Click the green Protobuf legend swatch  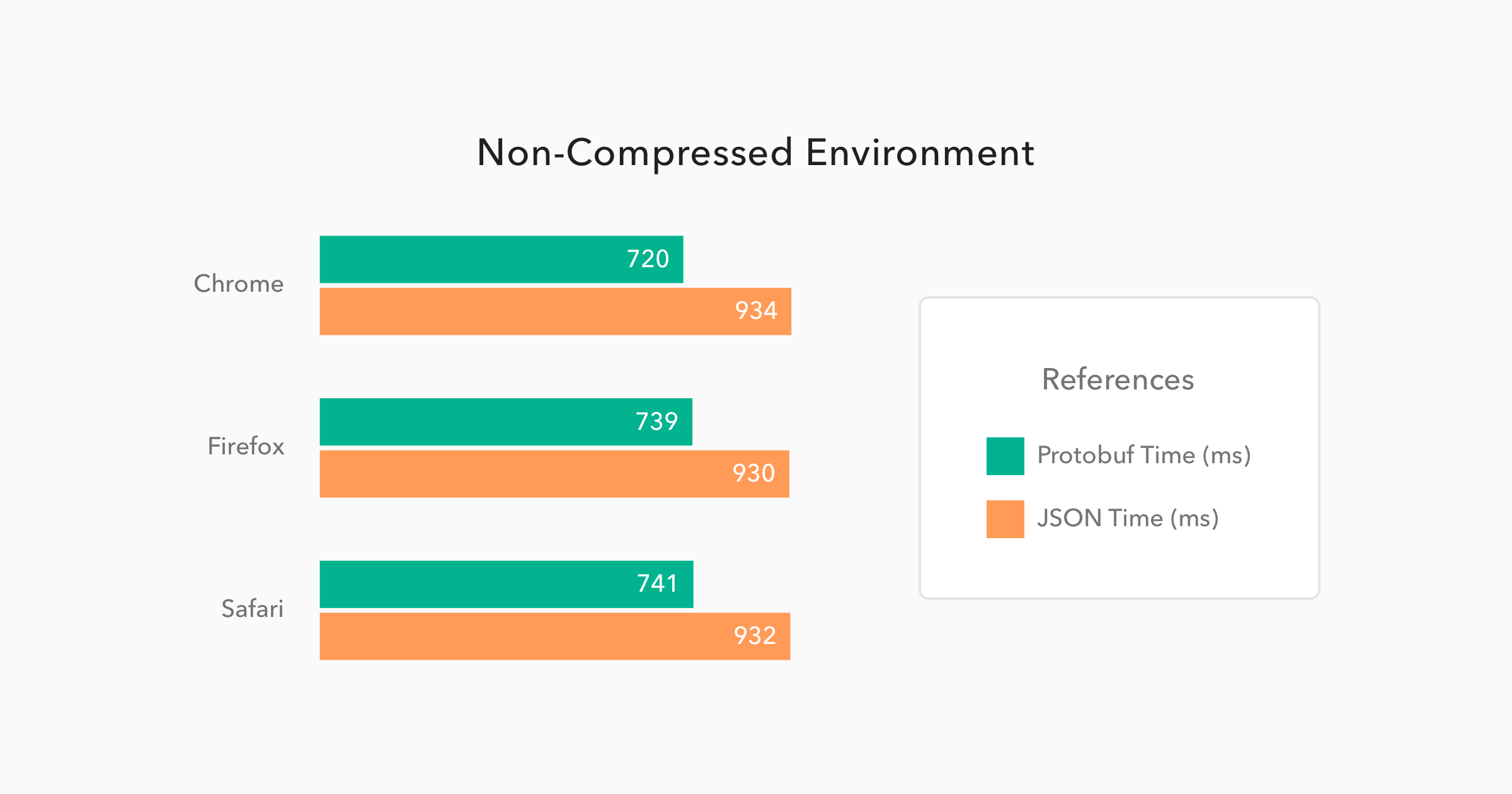[x=1005, y=456]
